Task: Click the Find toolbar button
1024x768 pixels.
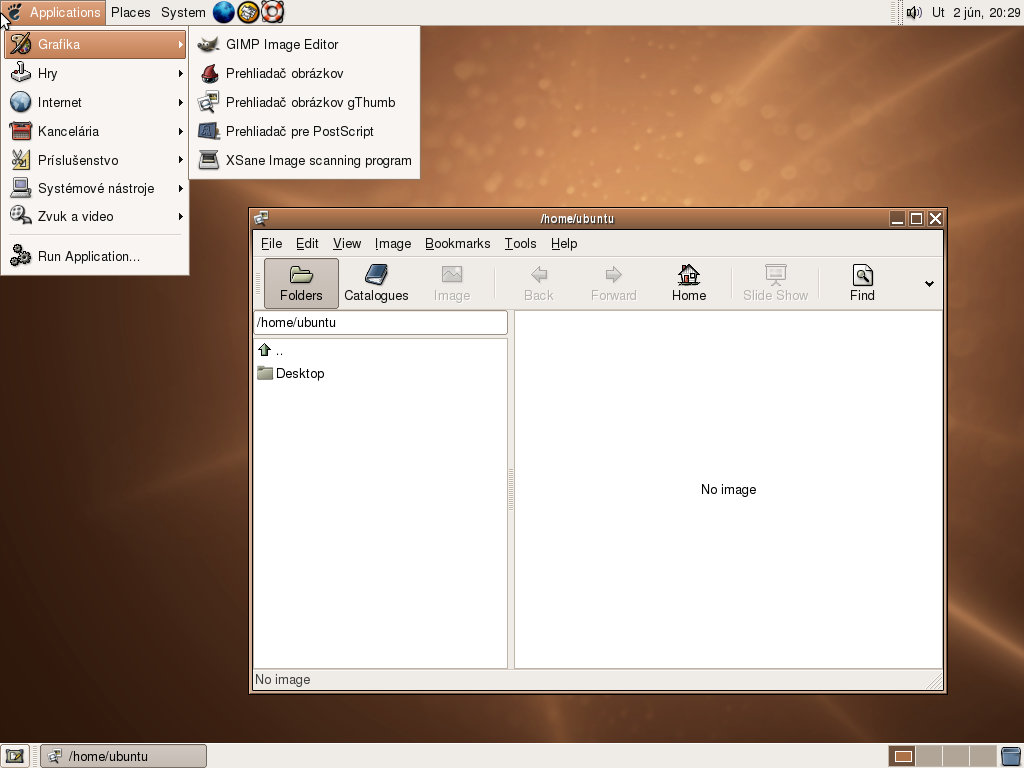Action: tap(862, 283)
